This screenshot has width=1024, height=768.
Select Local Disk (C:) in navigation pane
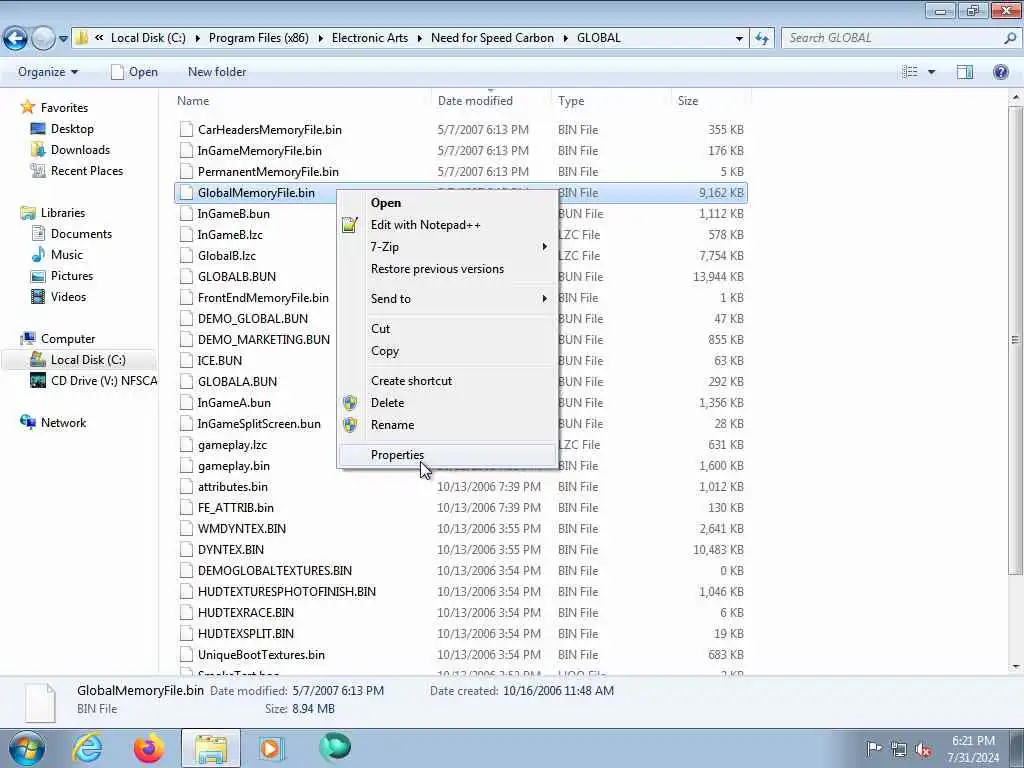tap(78, 360)
